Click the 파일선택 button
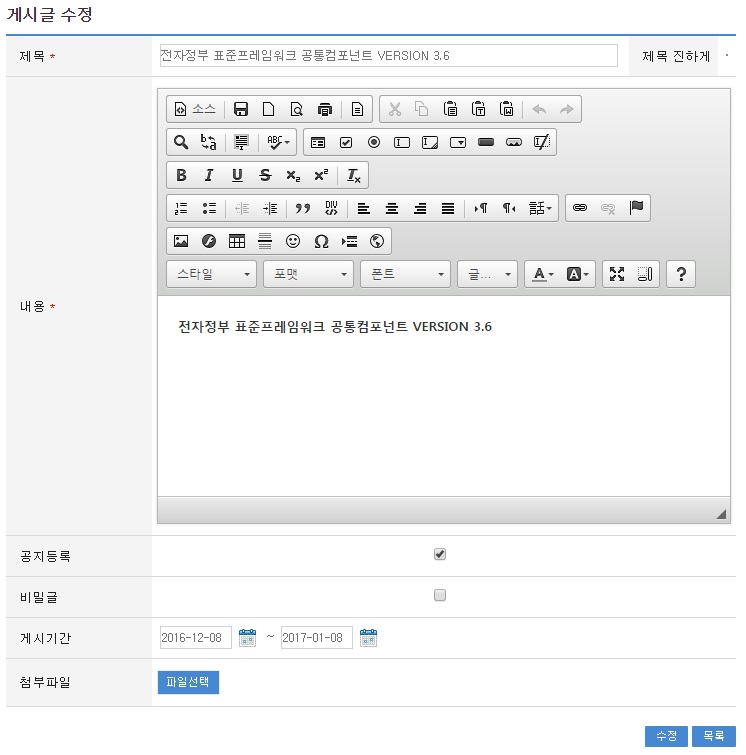The image size is (746, 755). click(188, 682)
